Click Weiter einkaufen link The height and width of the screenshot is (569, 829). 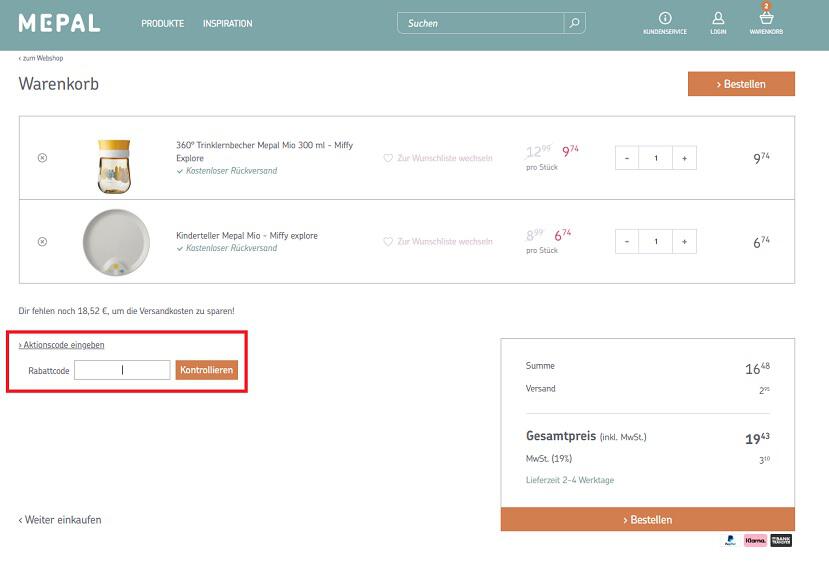pyautogui.click(x=60, y=520)
